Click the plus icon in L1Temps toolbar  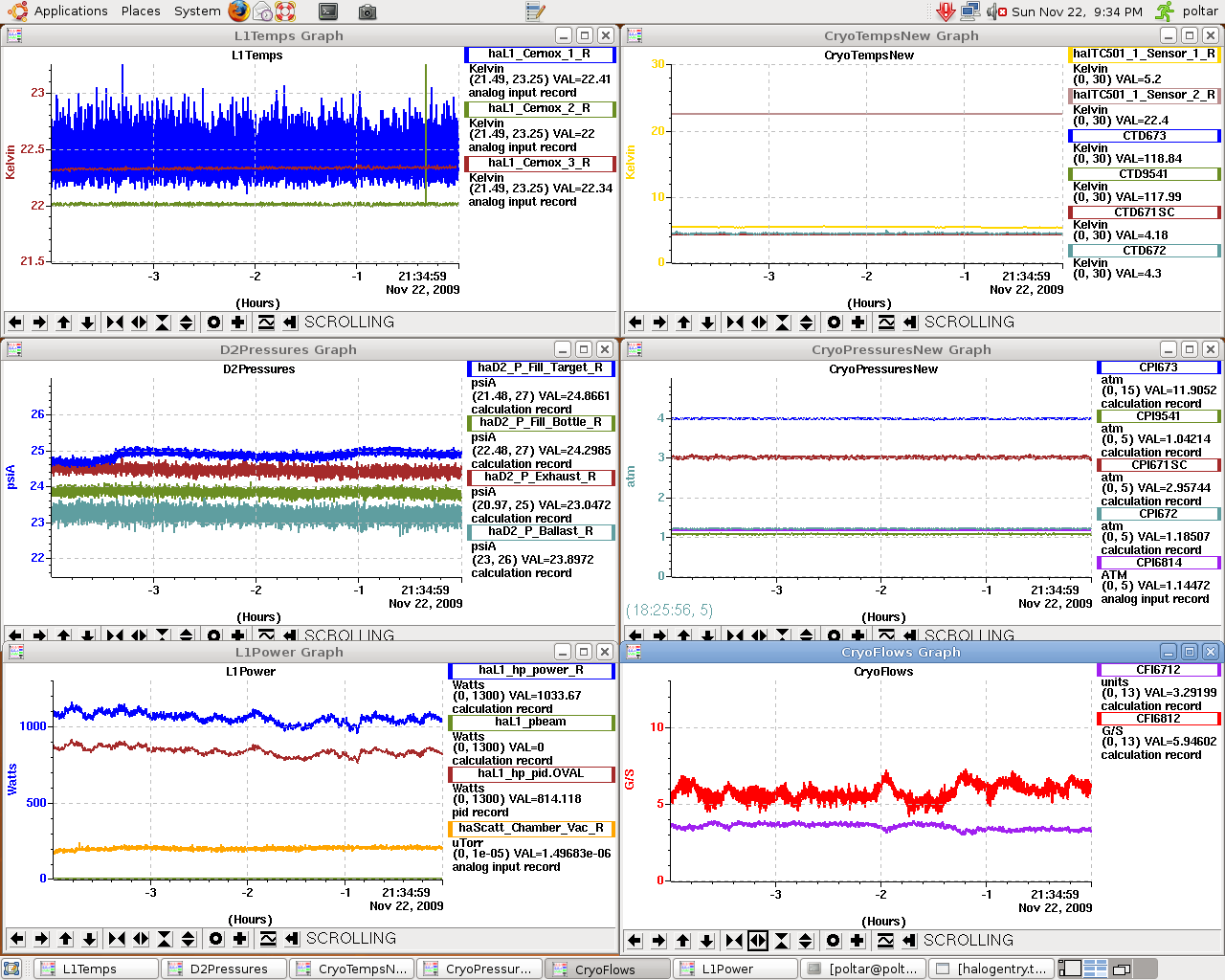[238, 323]
